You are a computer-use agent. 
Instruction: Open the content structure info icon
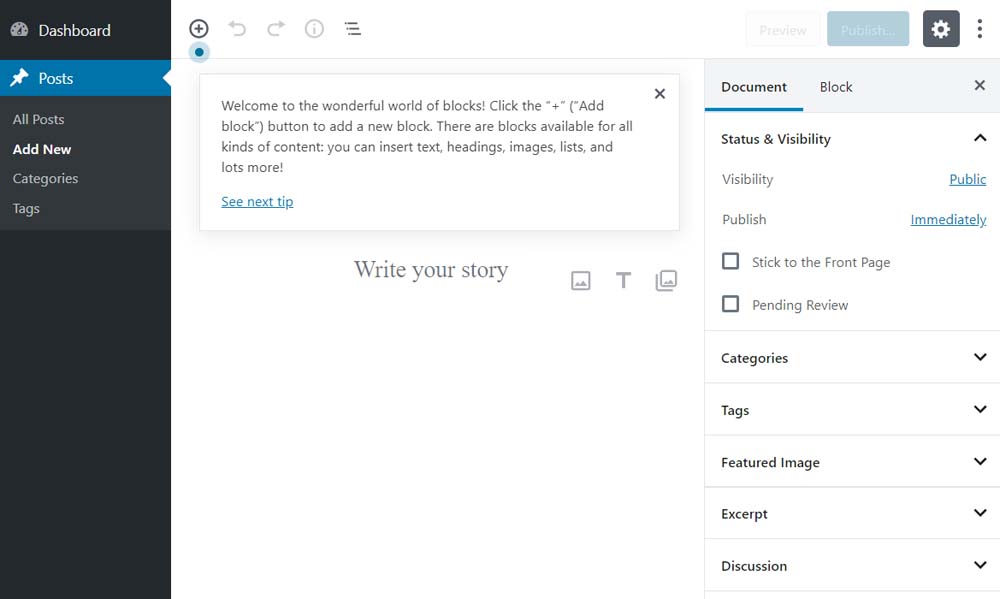click(x=314, y=29)
